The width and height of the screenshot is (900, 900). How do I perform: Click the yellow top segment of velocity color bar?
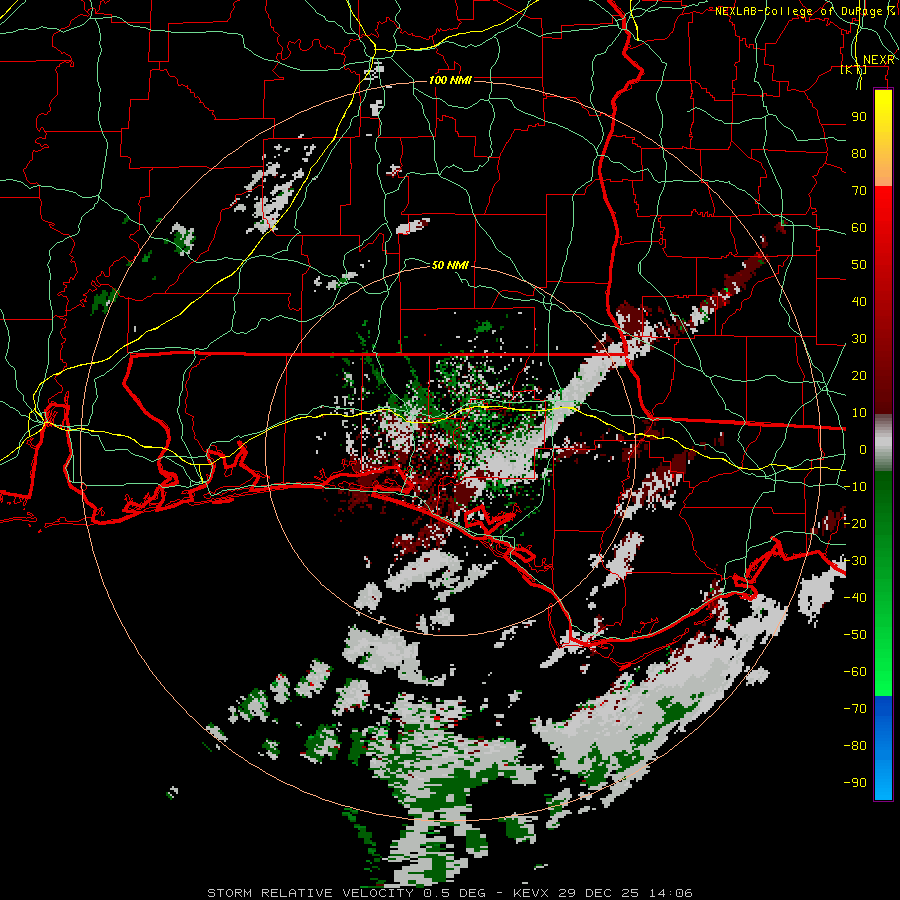coord(883,138)
